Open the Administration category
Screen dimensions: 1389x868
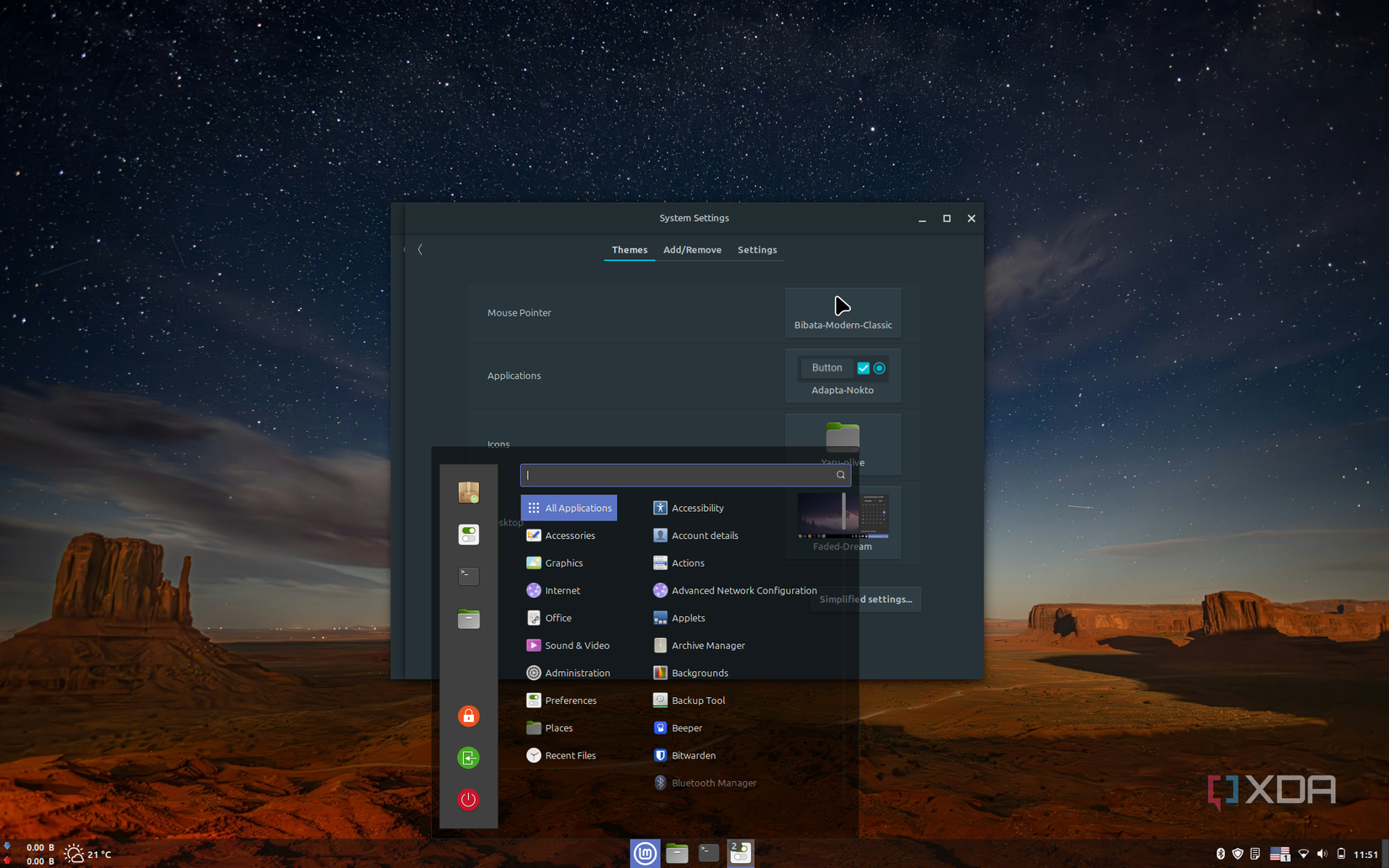[569, 673]
